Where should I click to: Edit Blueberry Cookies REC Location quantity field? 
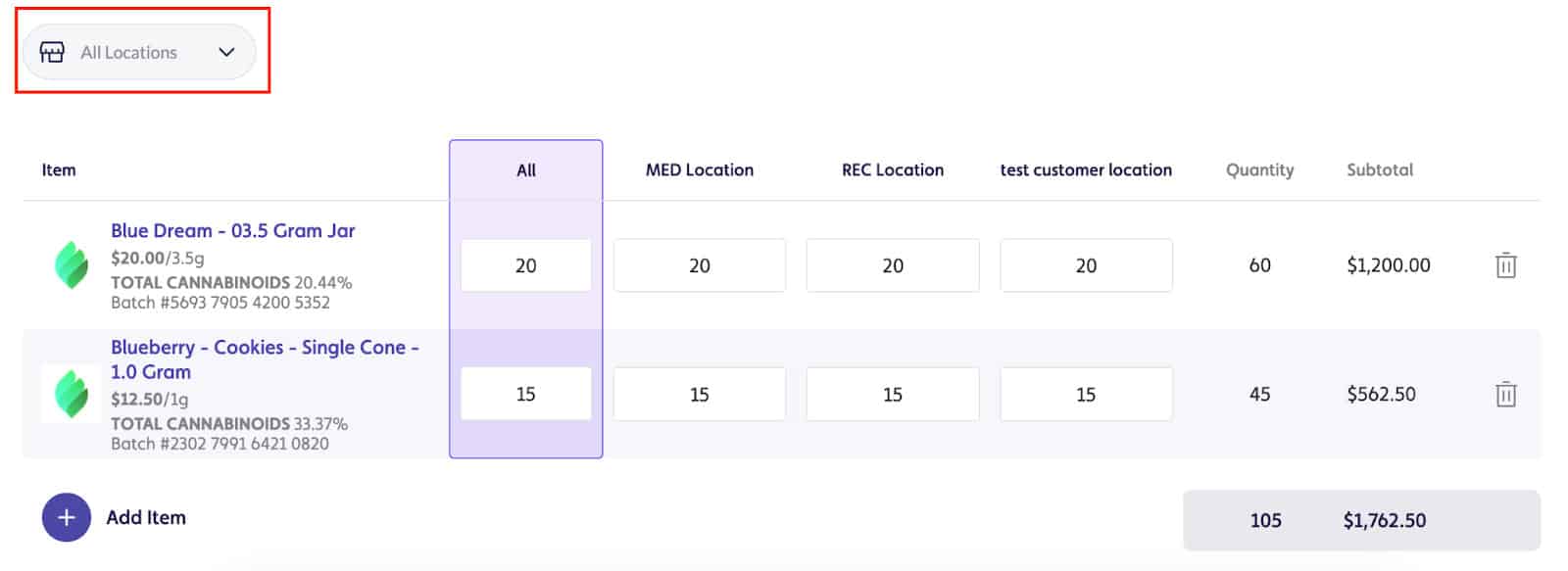point(893,395)
